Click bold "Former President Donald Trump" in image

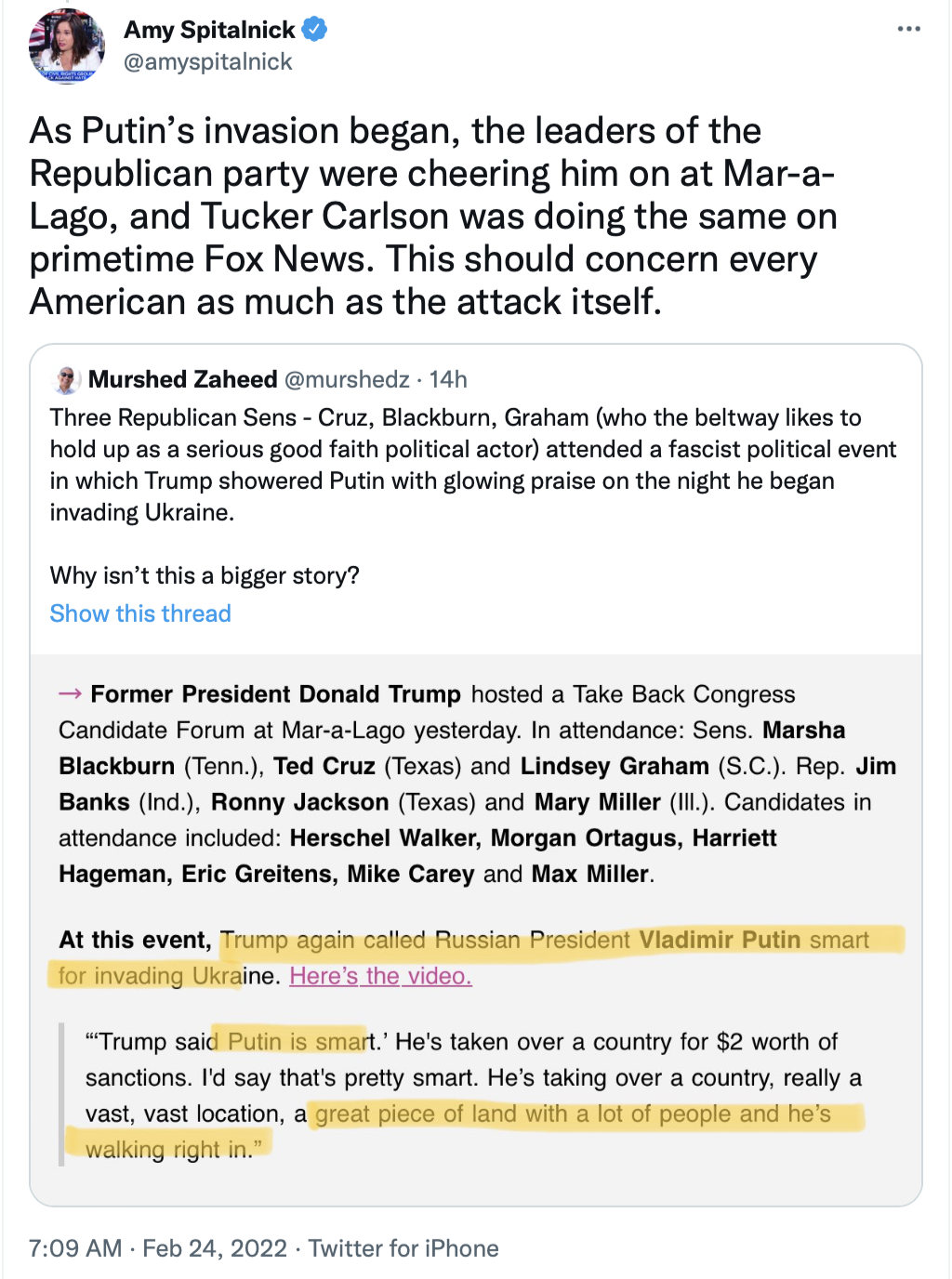275,694
